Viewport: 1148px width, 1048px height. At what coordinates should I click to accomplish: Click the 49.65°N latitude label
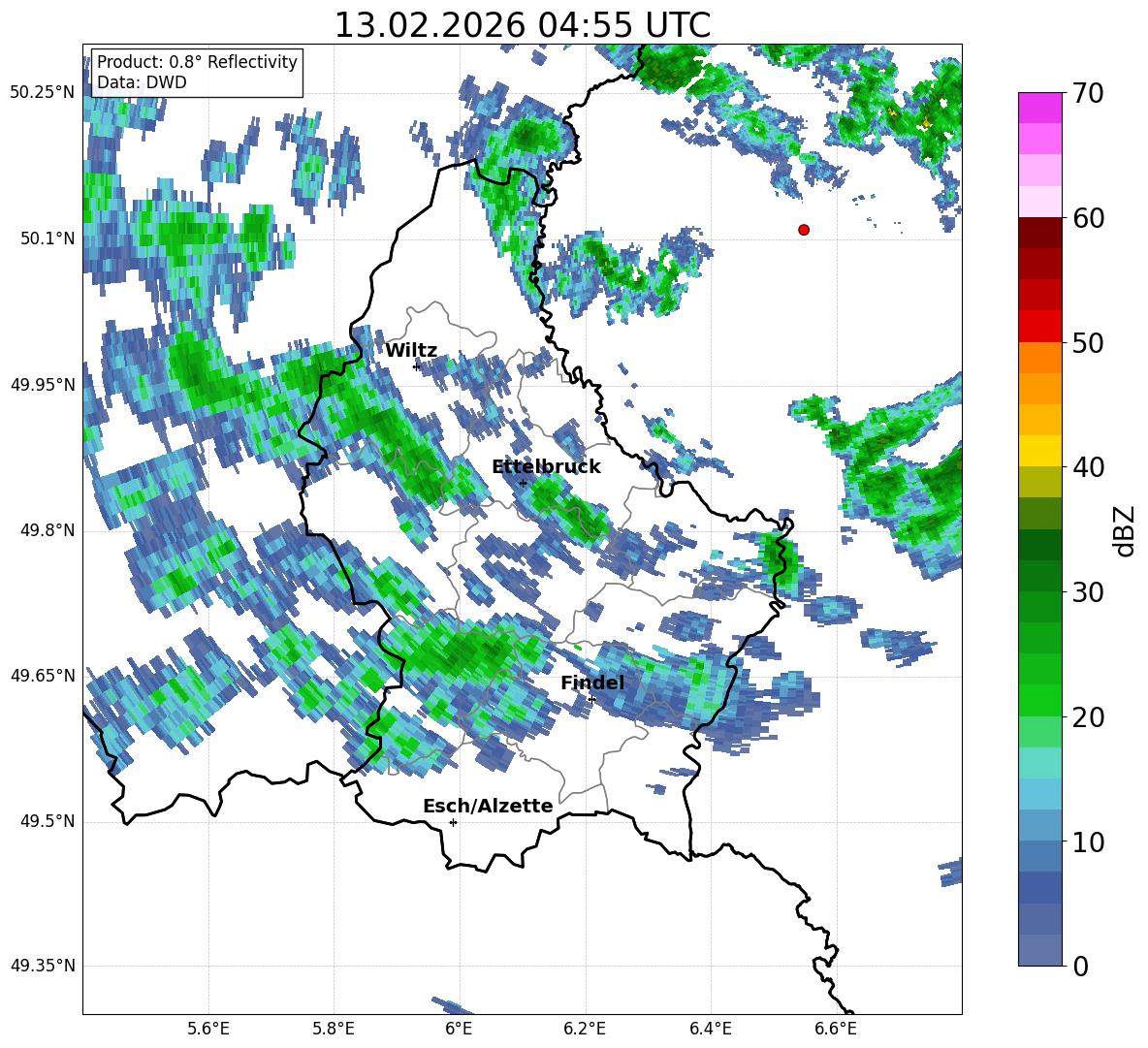pyautogui.click(x=43, y=675)
